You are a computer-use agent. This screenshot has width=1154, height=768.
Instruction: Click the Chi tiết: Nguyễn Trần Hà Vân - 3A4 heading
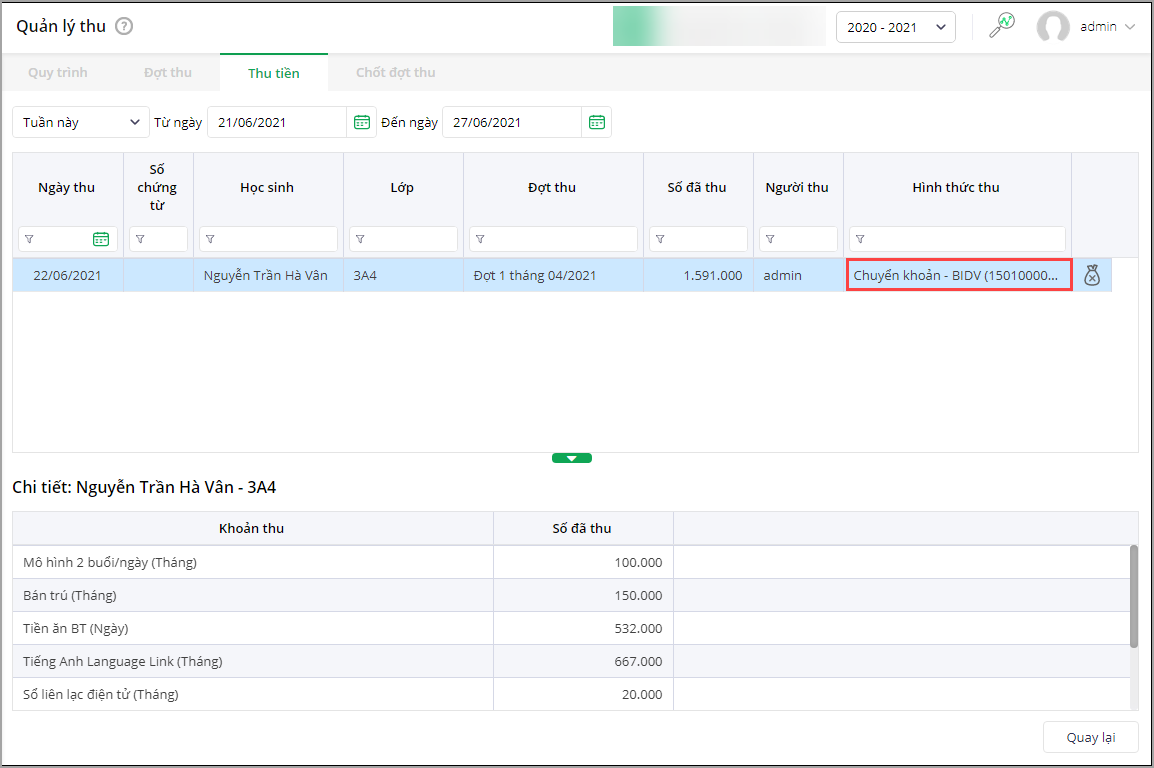144,487
